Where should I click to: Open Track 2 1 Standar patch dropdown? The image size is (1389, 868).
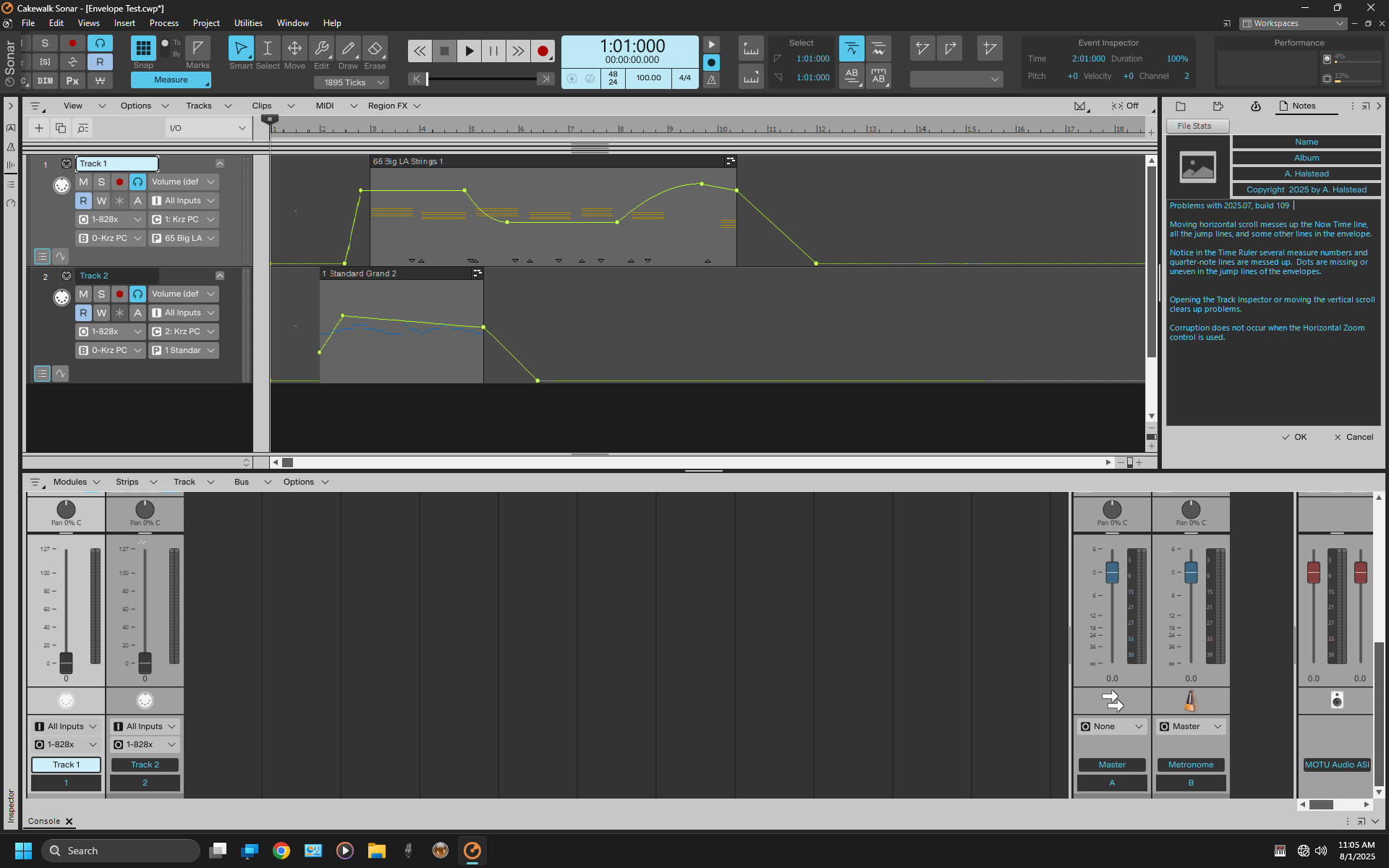tap(184, 350)
